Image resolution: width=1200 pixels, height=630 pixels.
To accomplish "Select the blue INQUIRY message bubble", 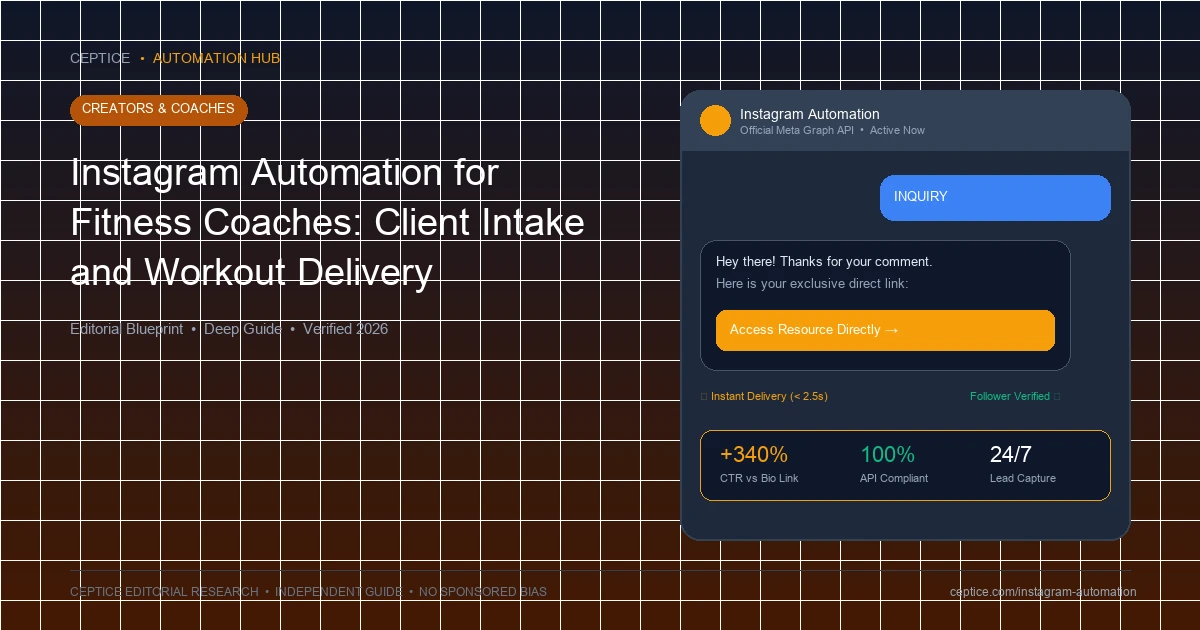I will tap(995, 197).
